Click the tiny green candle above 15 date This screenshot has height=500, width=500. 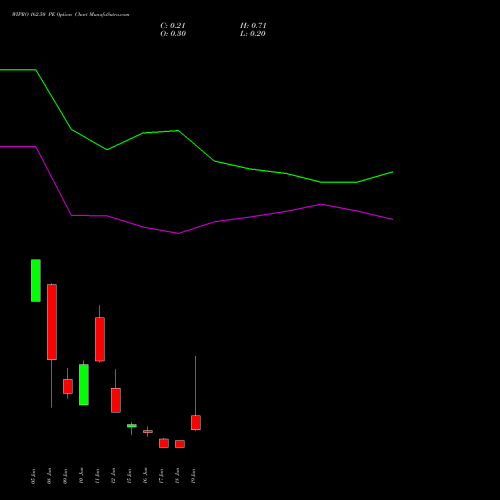[132, 426]
